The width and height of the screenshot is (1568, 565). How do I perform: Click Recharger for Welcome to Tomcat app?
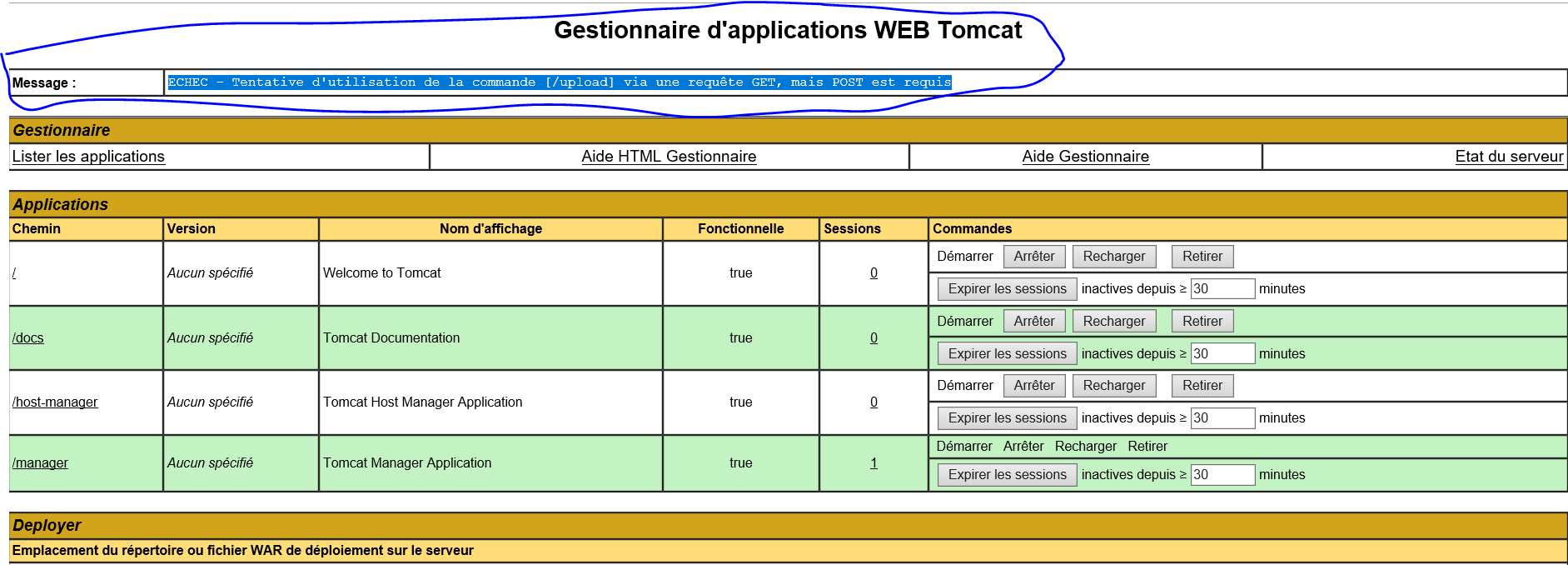click(1114, 257)
